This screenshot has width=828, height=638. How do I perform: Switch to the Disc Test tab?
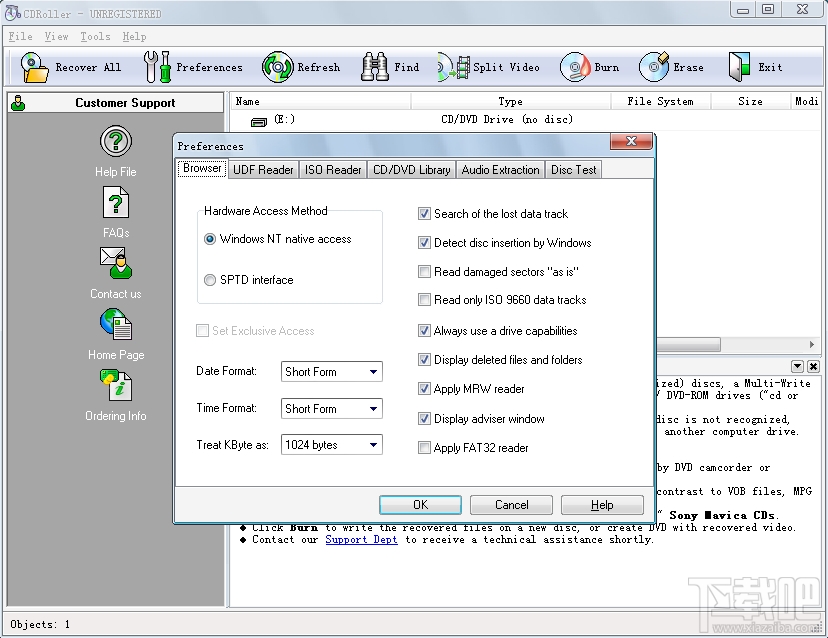pyautogui.click(x=573, y=170)
